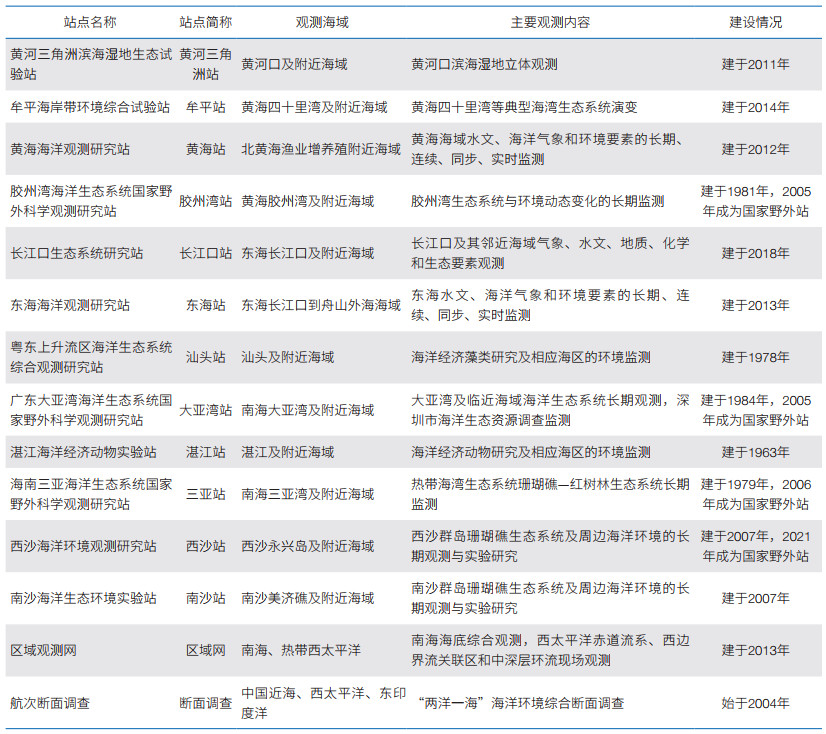This screenshot has height=734, width=826.
Task: Select 粤东上升流区海洋生态系统综合观测研究站 cell
Action: [x=91, y=357]
